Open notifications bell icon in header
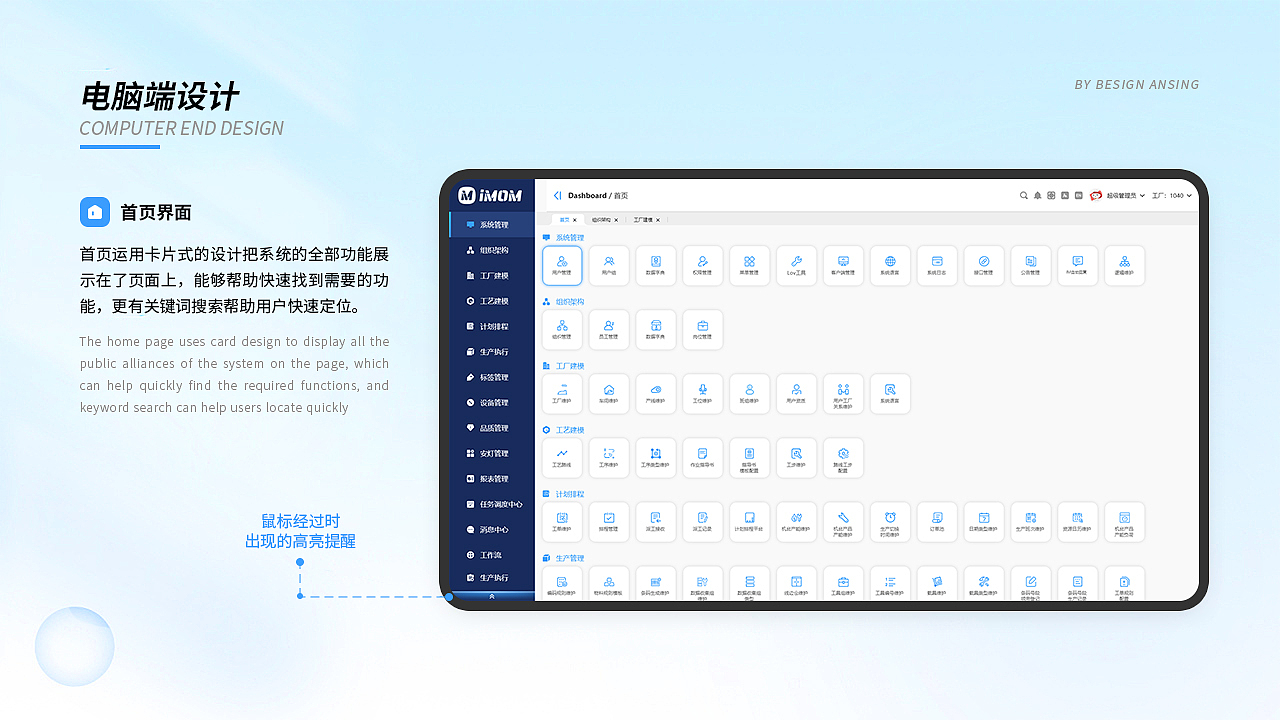This screenshot has width=1280, height=720. (1038, 196)
